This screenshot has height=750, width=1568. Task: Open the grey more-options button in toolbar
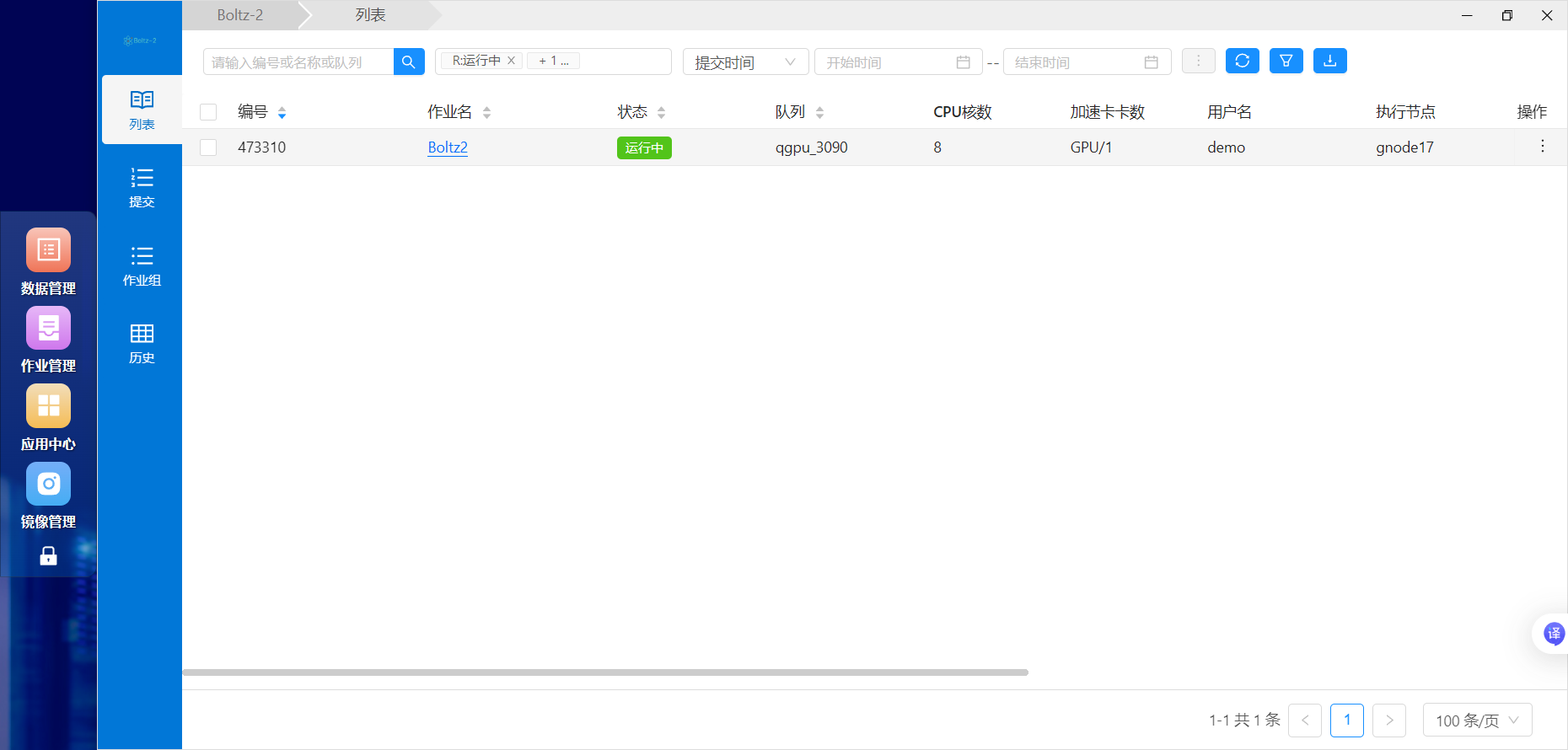pyautogui.click(x=1198, y=61)
